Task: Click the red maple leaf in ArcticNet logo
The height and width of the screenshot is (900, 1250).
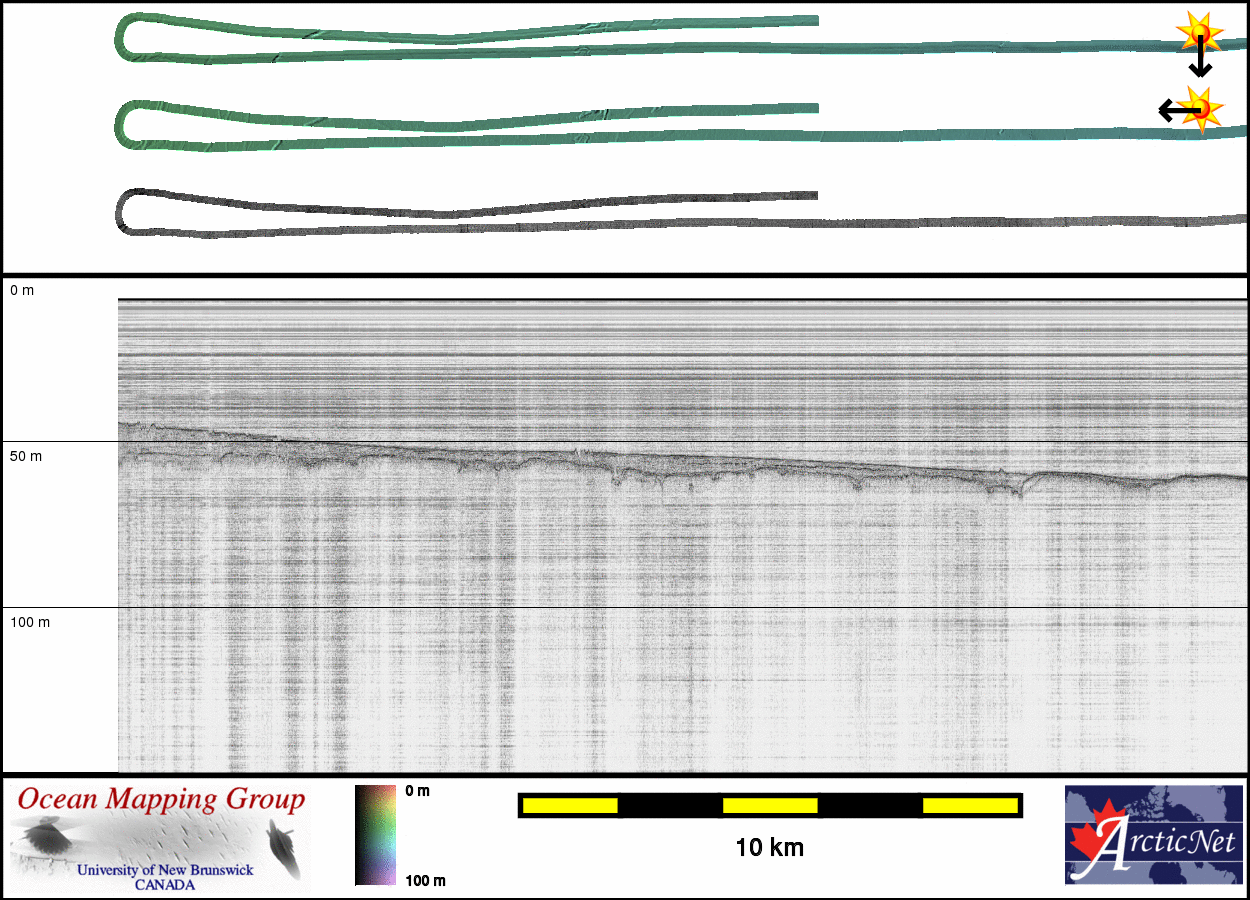Action: point(1092,845)
